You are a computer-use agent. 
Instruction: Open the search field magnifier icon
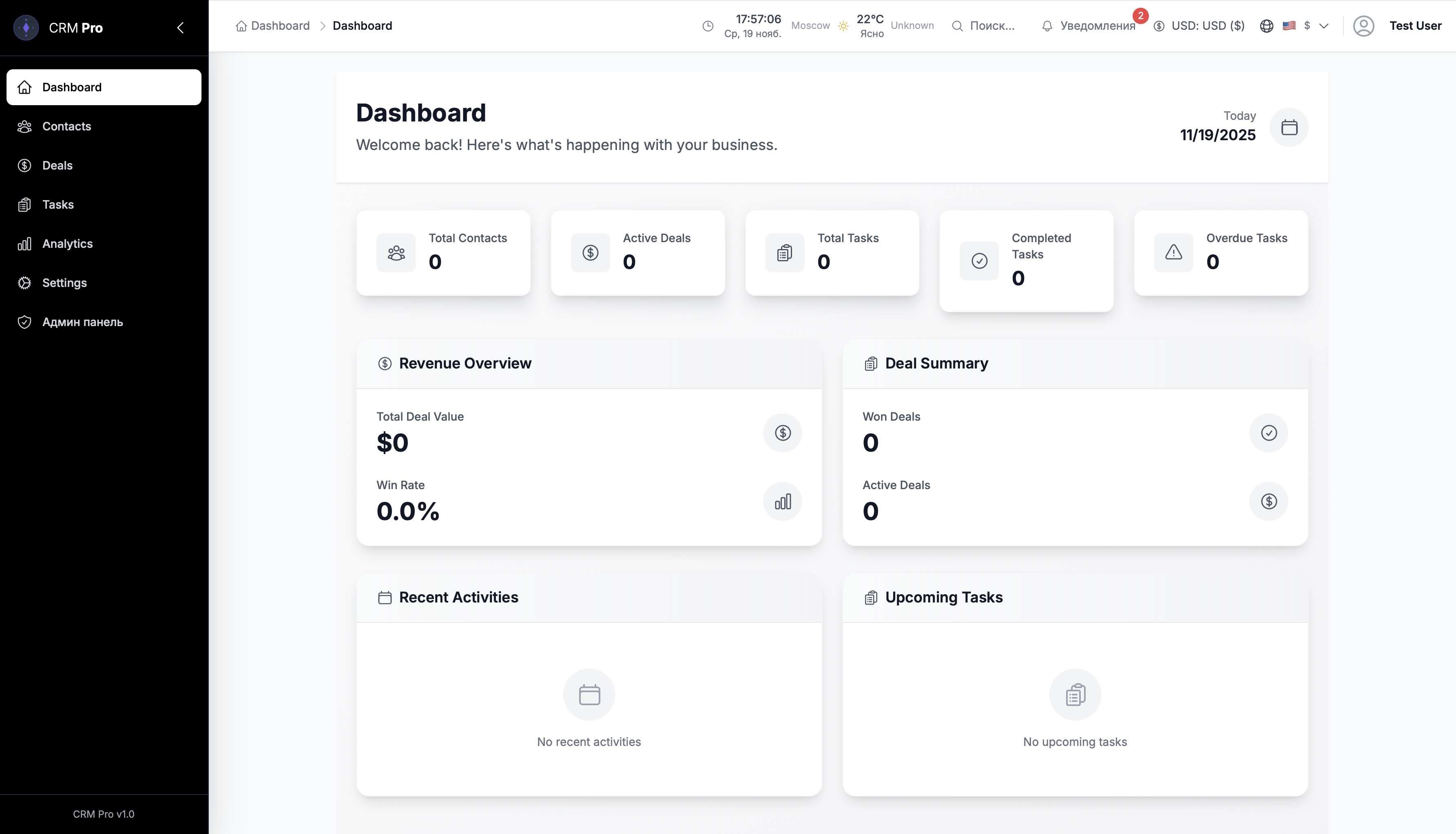(x=957, y=26)
